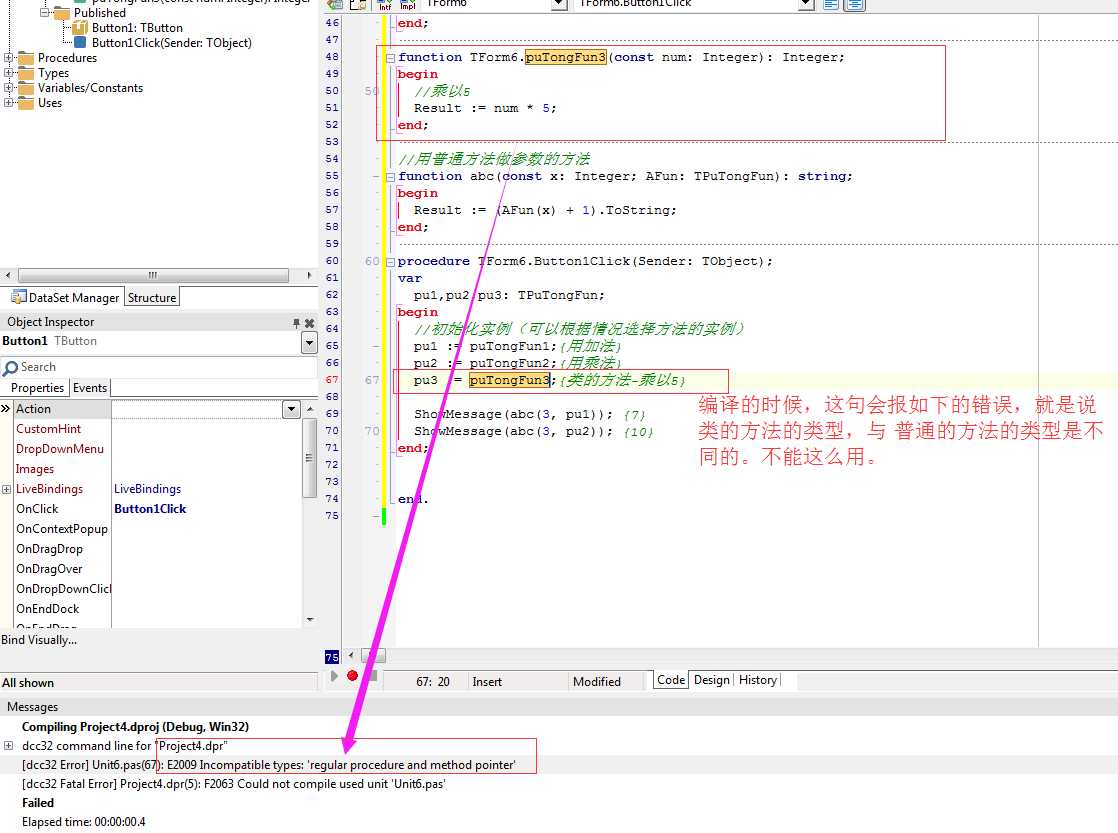The width and height of the screenshot is (1118, 833).
Task: Switch to the History tab
Action: point(757,680)
